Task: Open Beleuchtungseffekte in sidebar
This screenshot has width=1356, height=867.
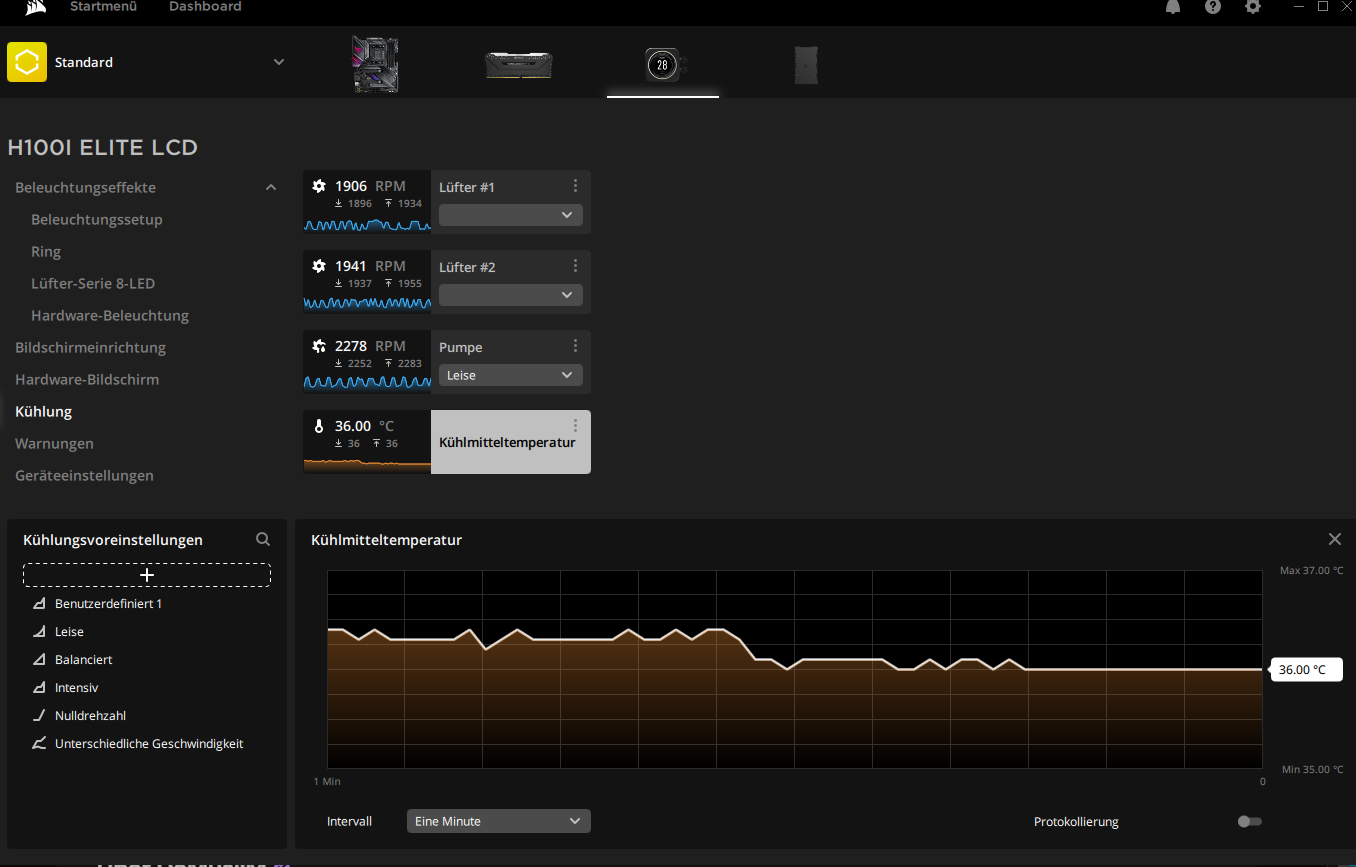Action: 85,187
